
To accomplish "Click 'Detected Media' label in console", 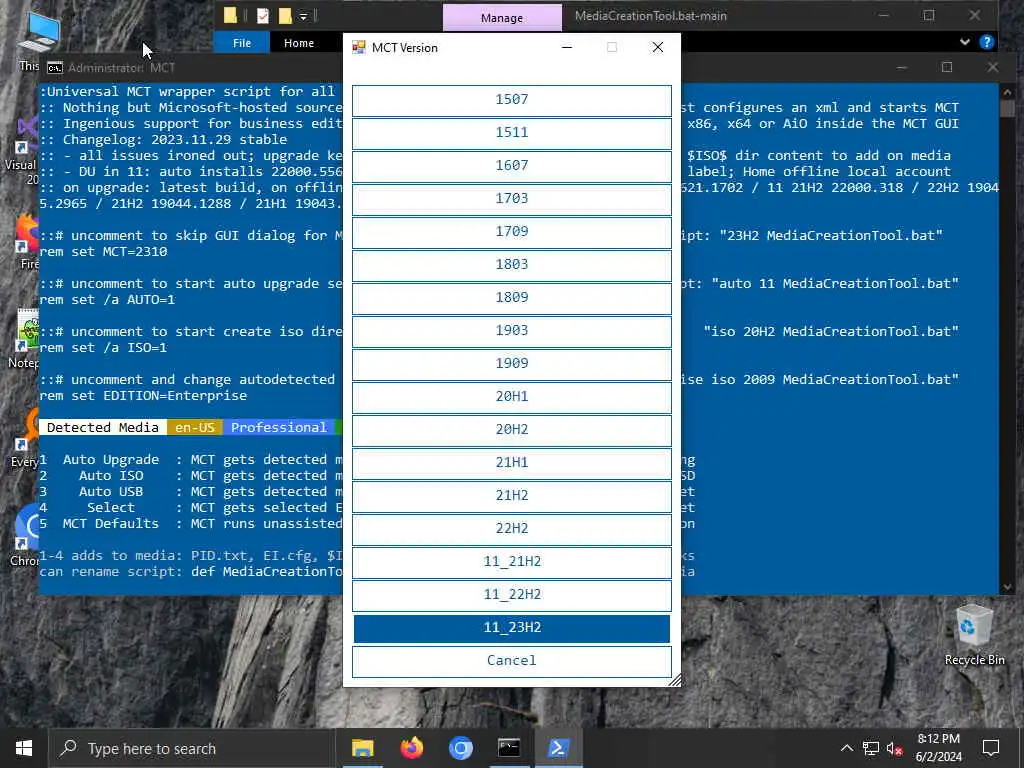I will coord(103,428).
